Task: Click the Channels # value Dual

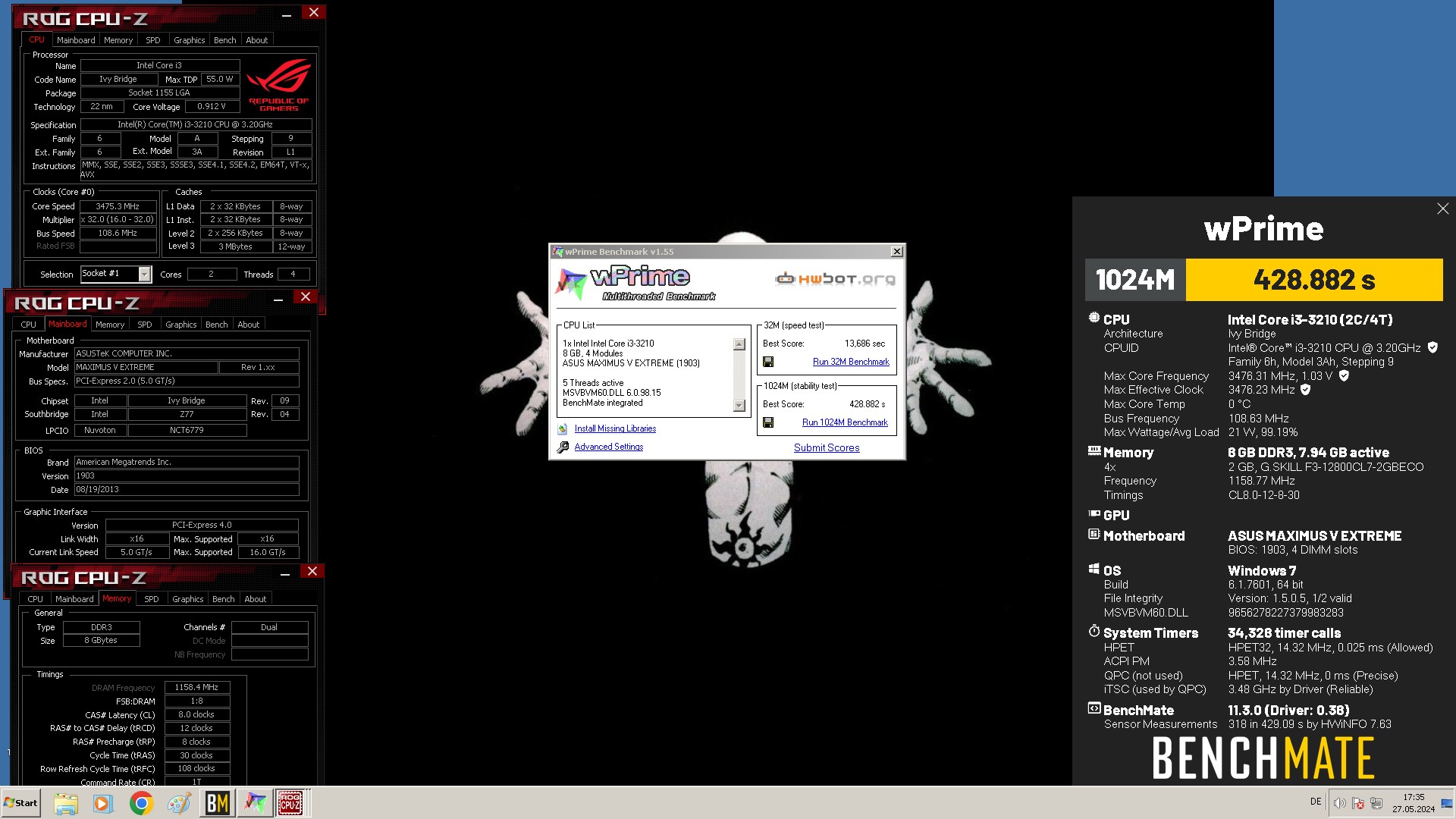Action: (269, 628)
